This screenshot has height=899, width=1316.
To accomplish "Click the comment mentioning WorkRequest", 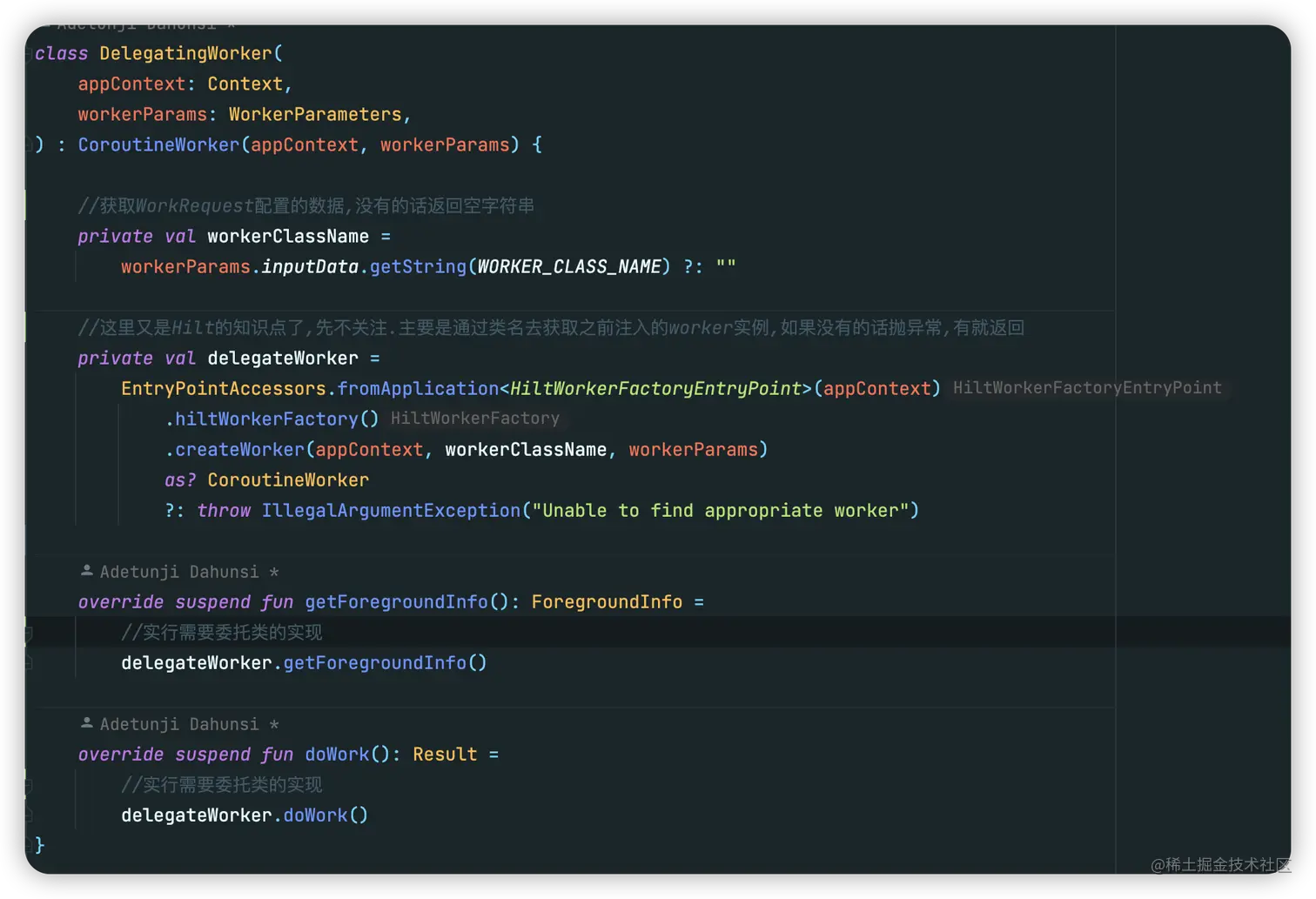I will [306, 205].
